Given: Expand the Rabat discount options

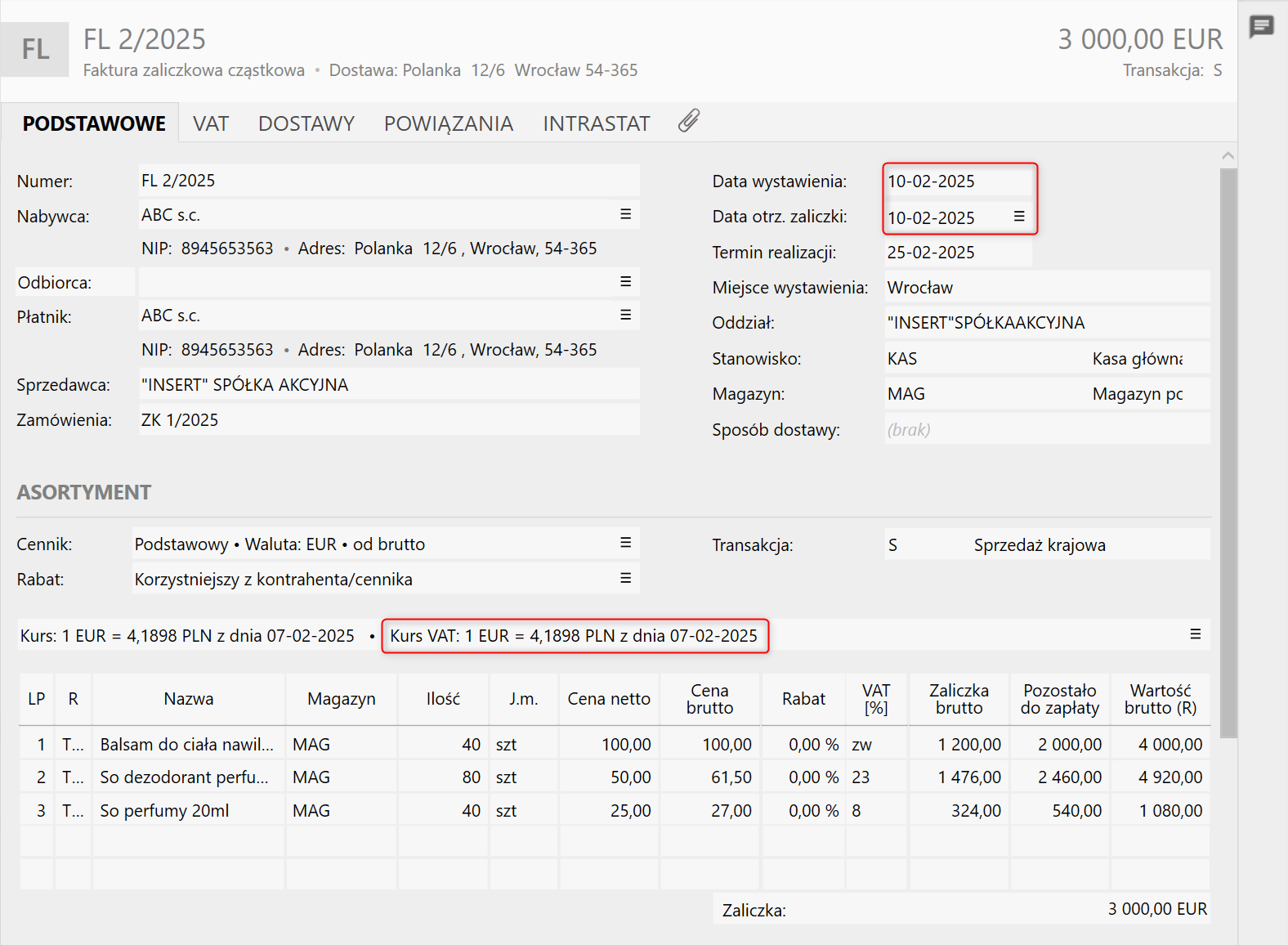Looking at the screenshot, I should (625, 579).
